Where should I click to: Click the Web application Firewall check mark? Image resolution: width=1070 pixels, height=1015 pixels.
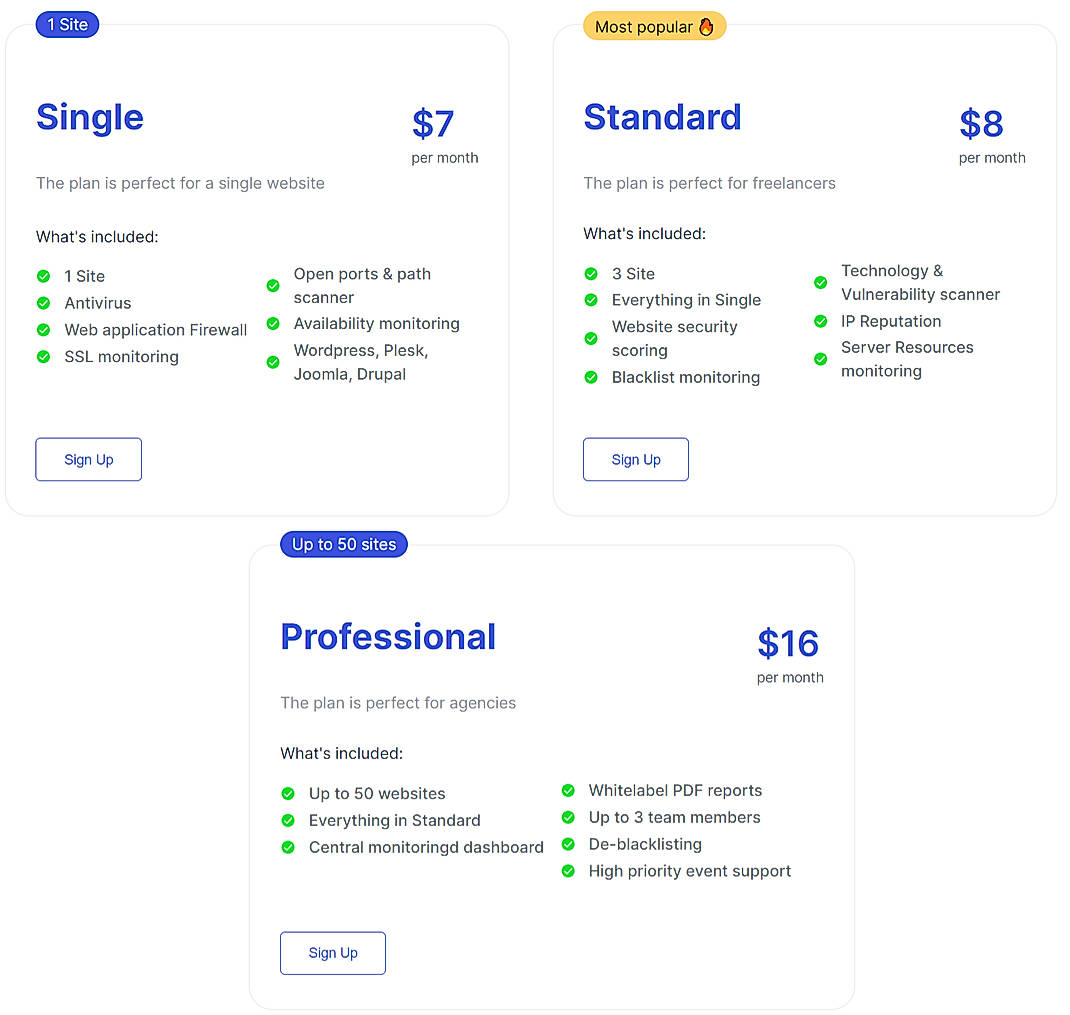[x=43, y=330]
